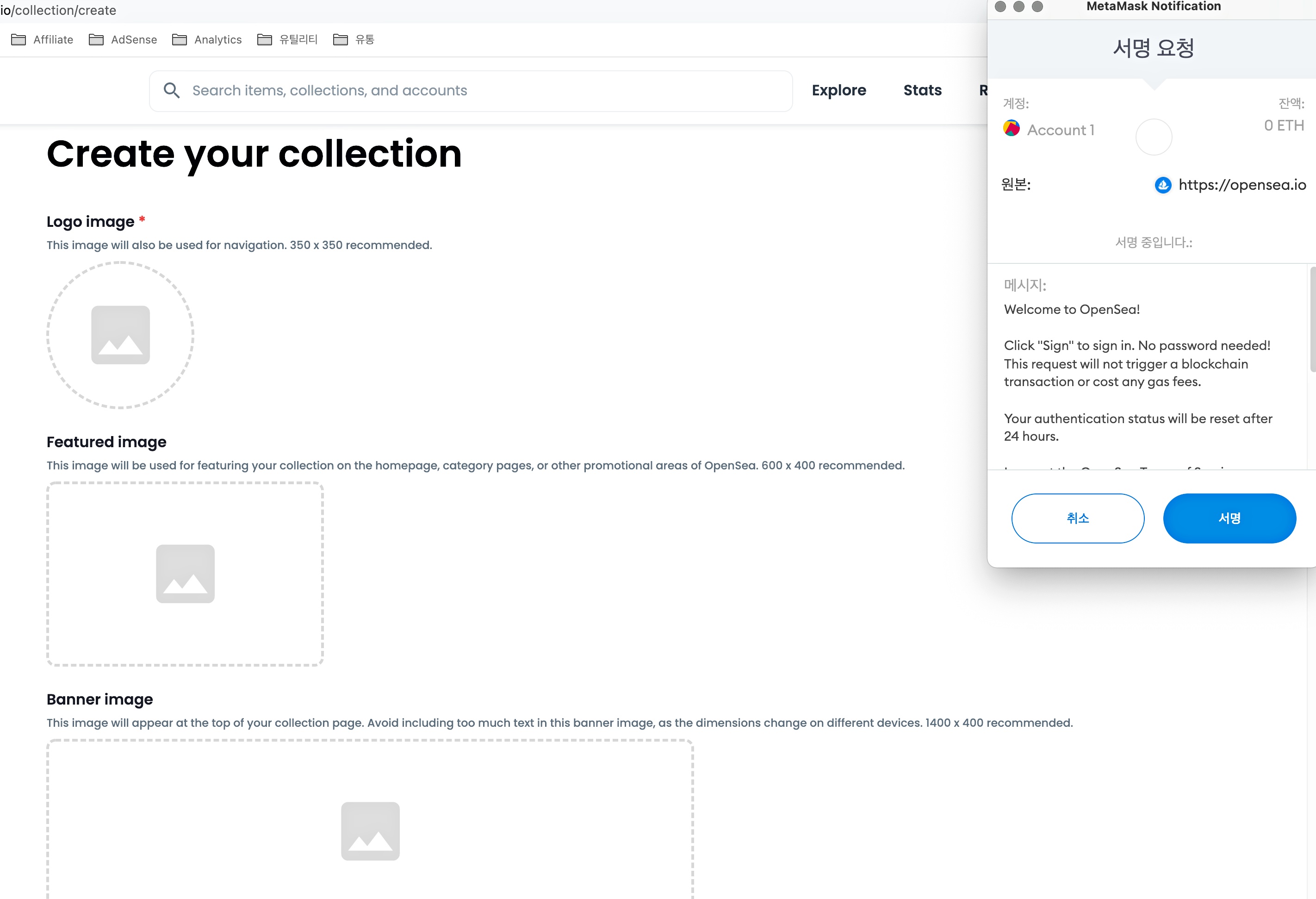Image resolution: width=1316 pixels, height=899 pixels.
Task: Open the Explore menu
Action: point(838,91)
